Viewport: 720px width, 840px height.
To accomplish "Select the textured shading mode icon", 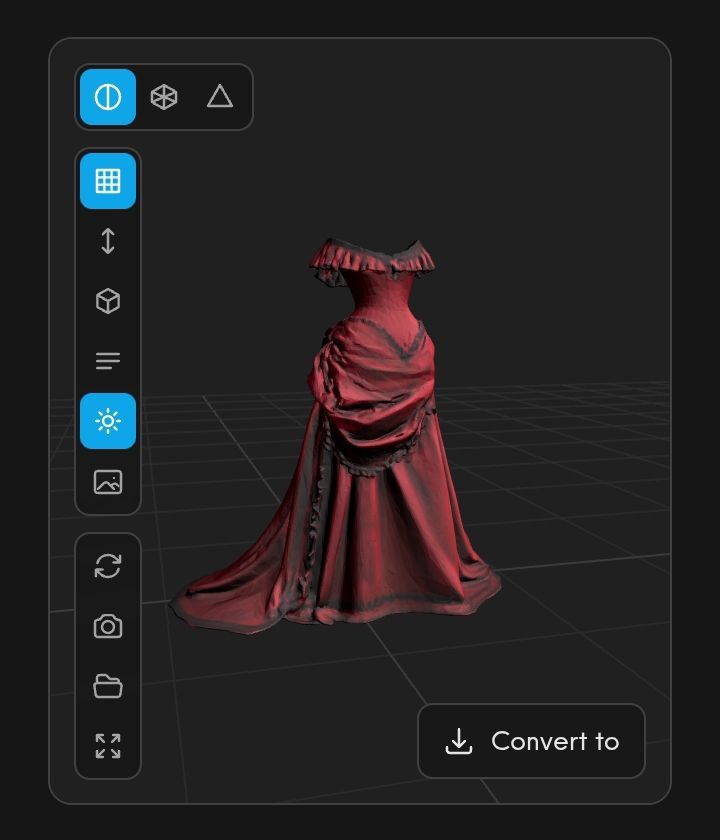I will [108, 97].
